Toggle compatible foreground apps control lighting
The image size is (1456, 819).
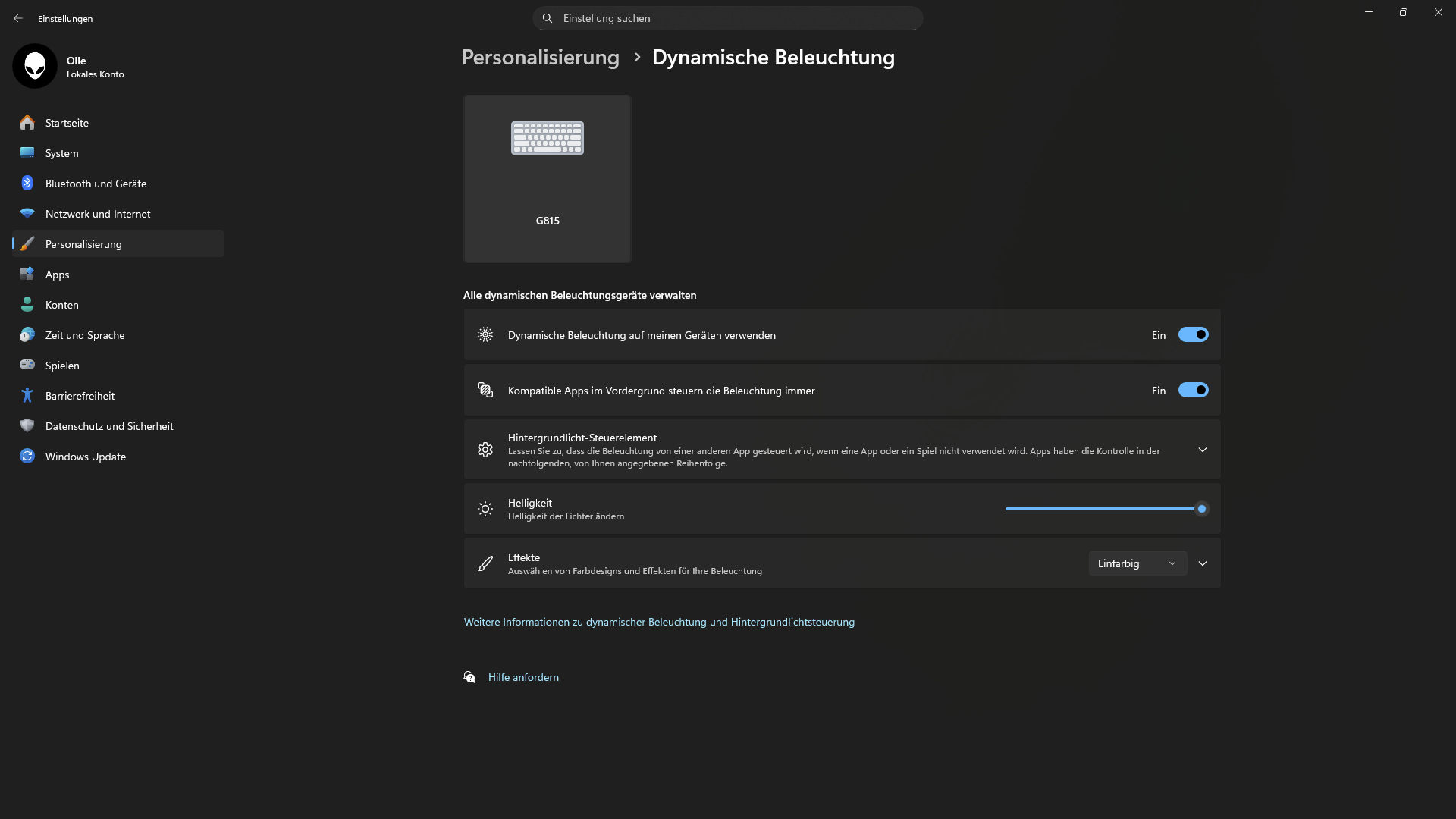pos(1193,391)
